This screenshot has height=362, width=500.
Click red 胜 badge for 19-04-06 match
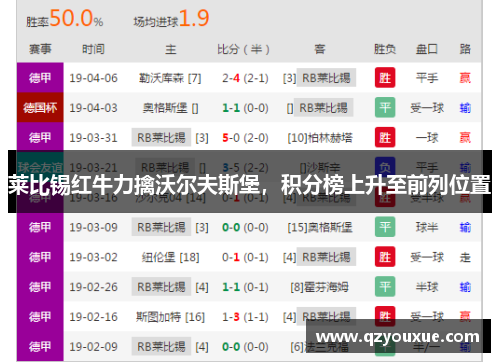pyautogui.click(x=385, y=78)
